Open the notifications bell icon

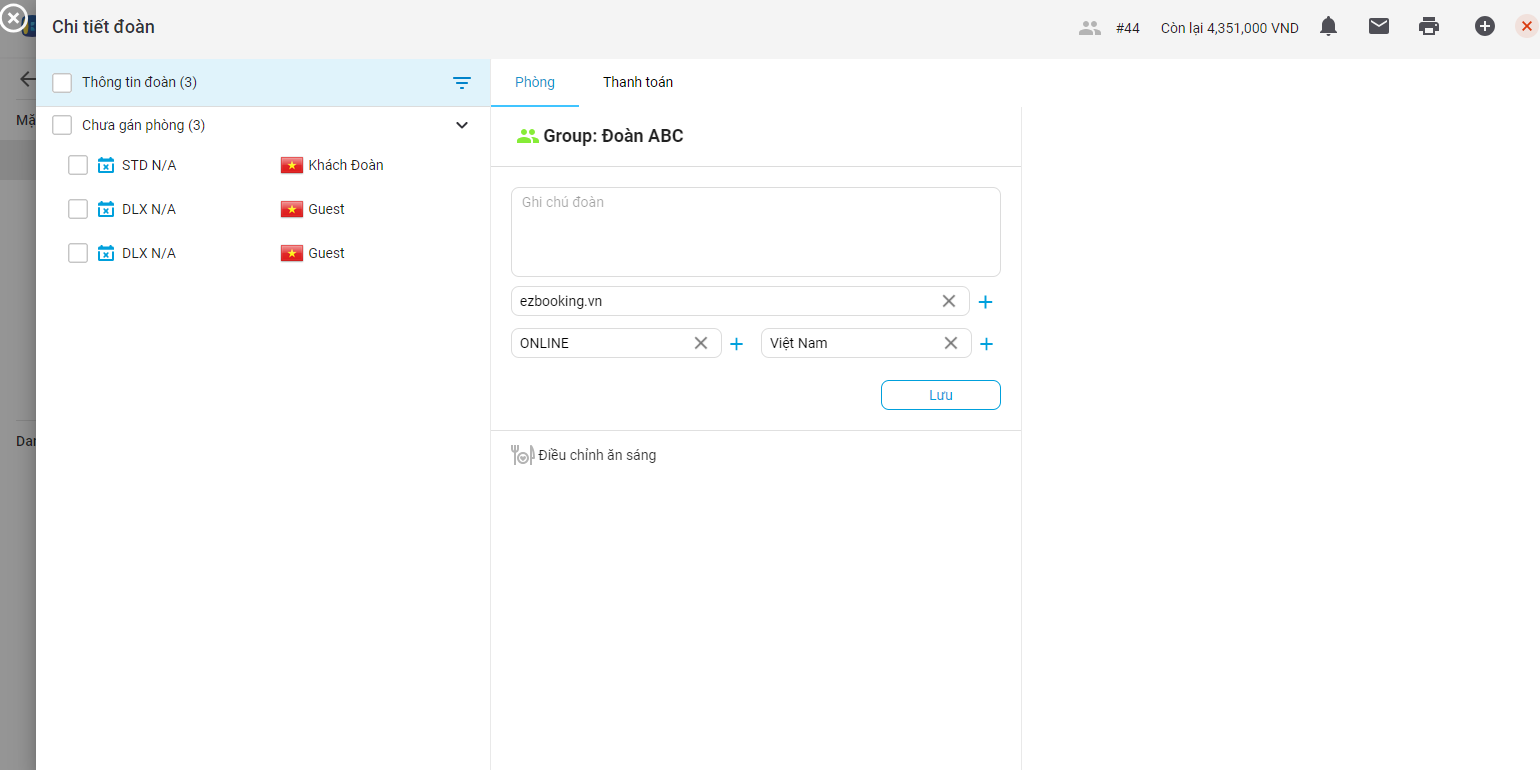coord(1328,27)
